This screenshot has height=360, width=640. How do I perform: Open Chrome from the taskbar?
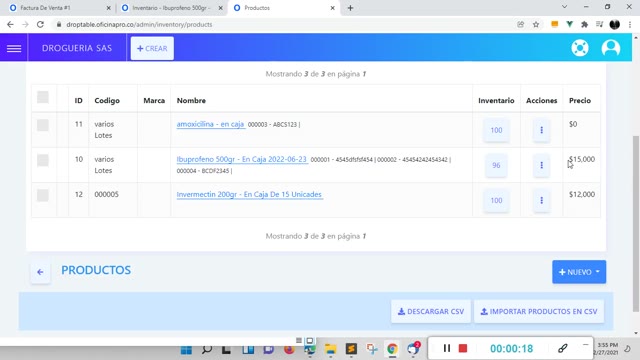pos(392,349)
